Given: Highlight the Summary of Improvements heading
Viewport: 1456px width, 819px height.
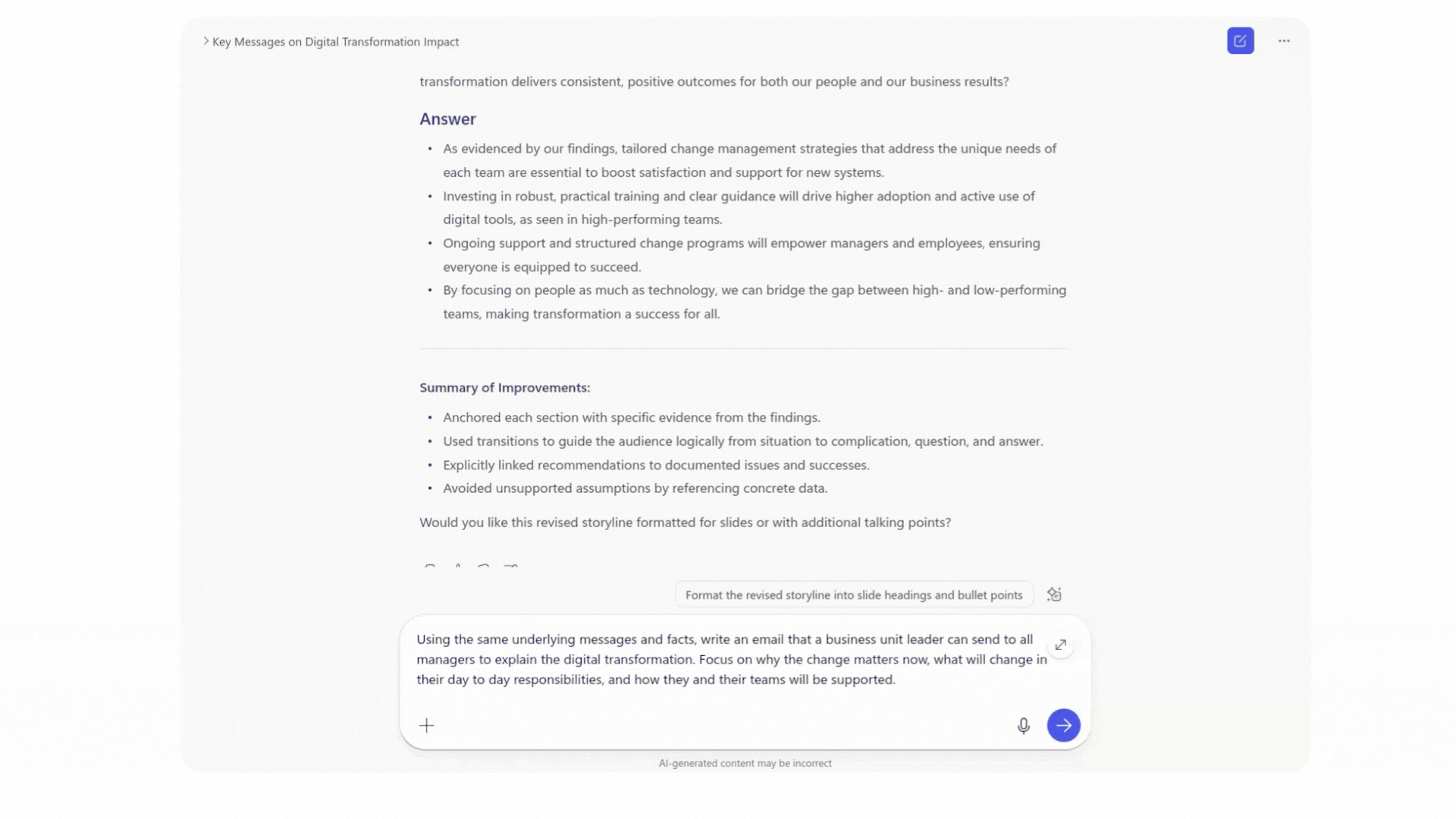Looking at the screenshot, I should click(504, 388).
